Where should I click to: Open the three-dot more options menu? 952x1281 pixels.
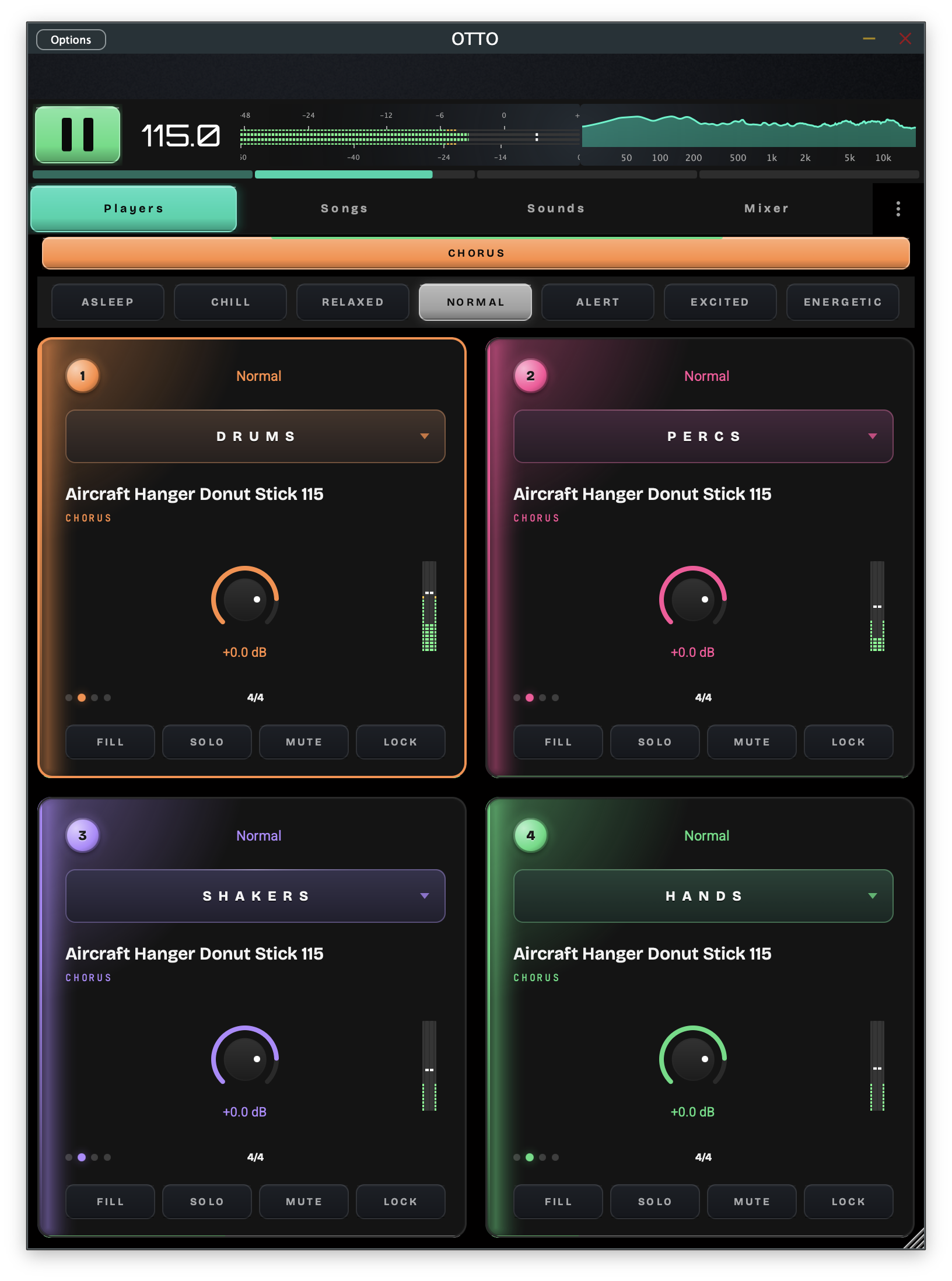[x=898, y=209]
